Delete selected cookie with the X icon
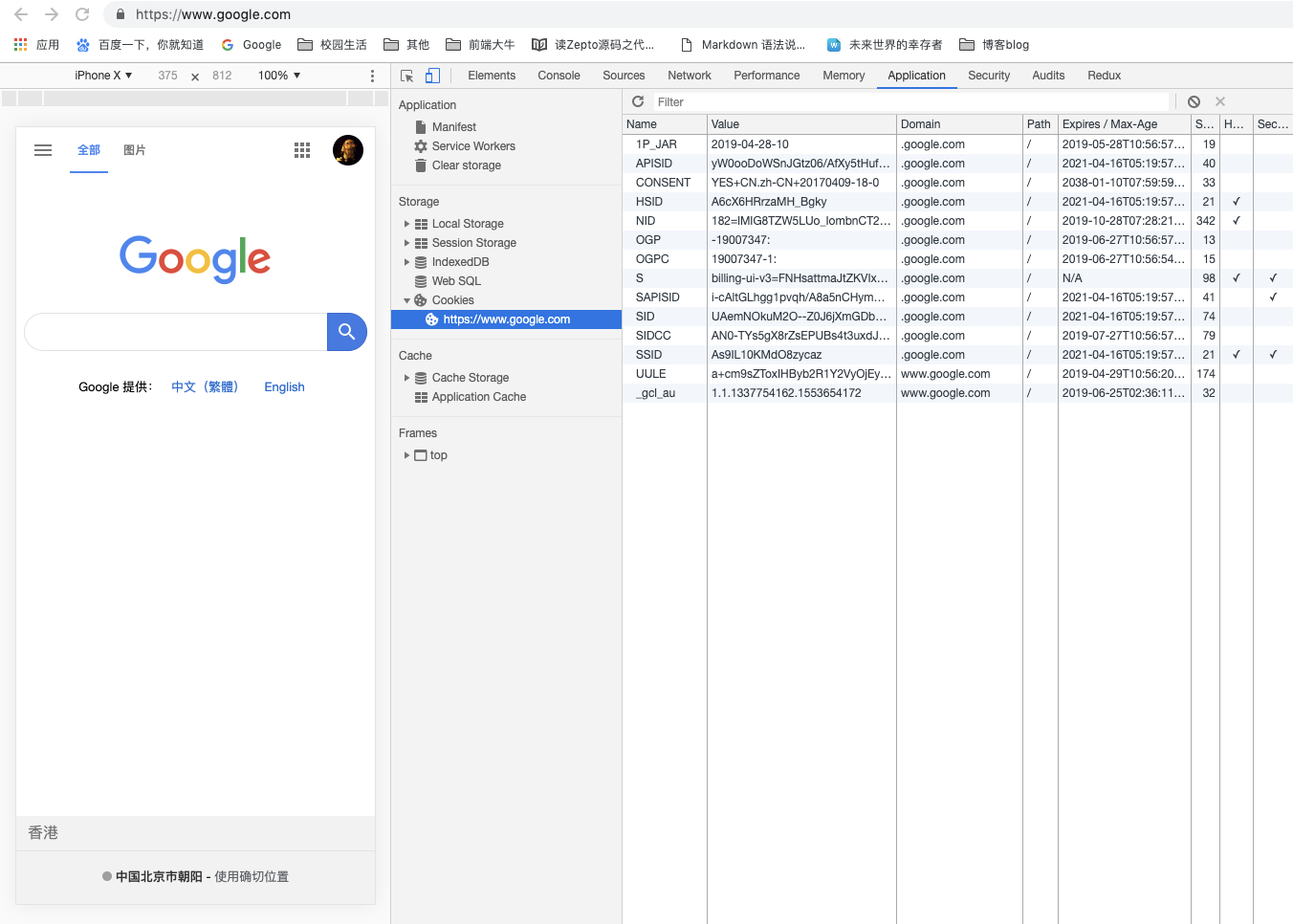This screenshot has height=924, width=1293. click(x=1220, y=101)
